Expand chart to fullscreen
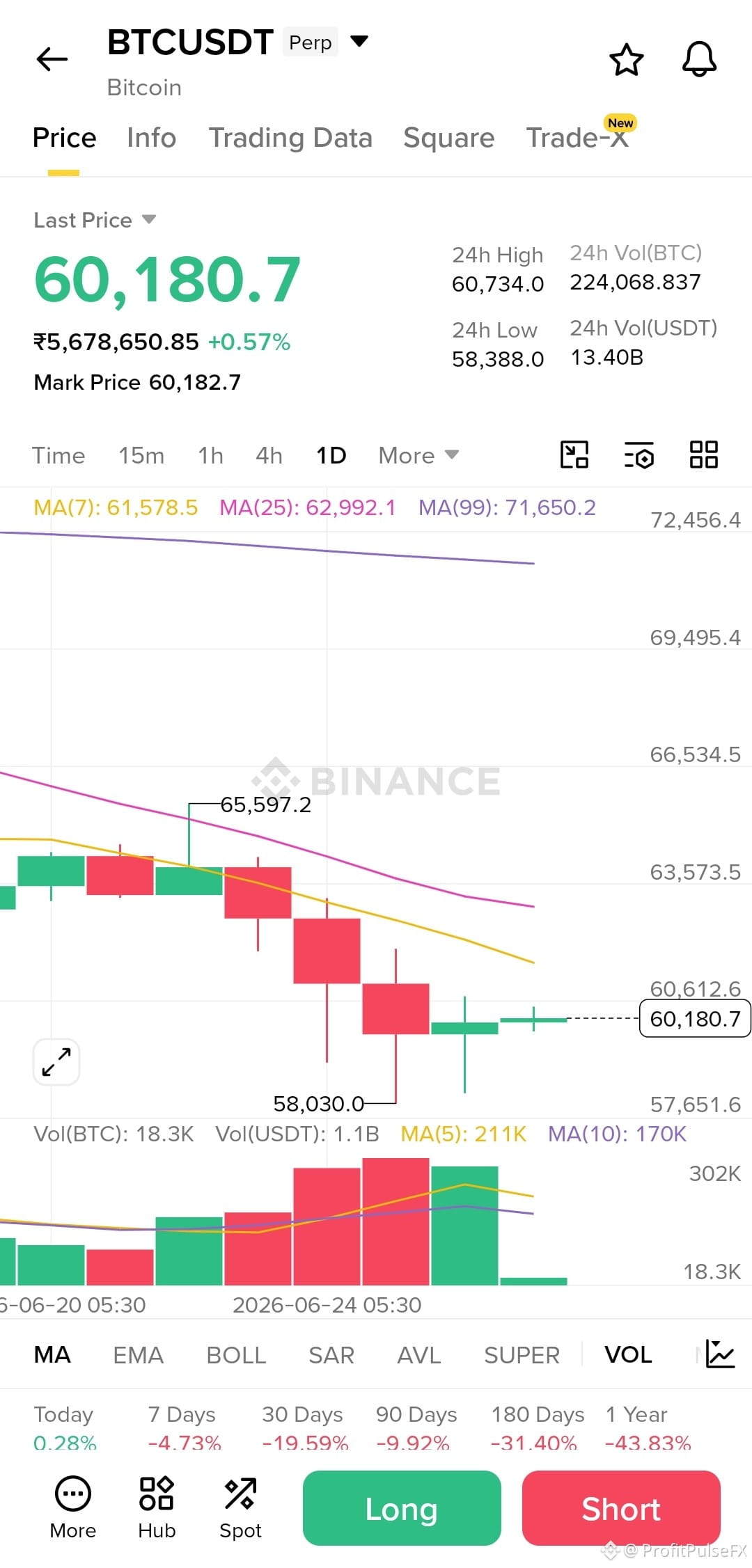The width and height of the screenshot is (752, 1568). (x=56, y=1062)
